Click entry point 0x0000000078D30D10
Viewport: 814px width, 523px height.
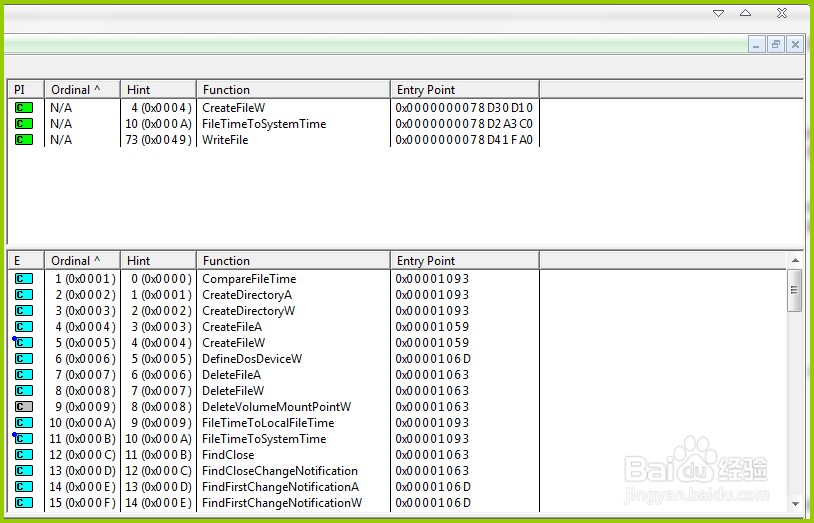[464, 108]
